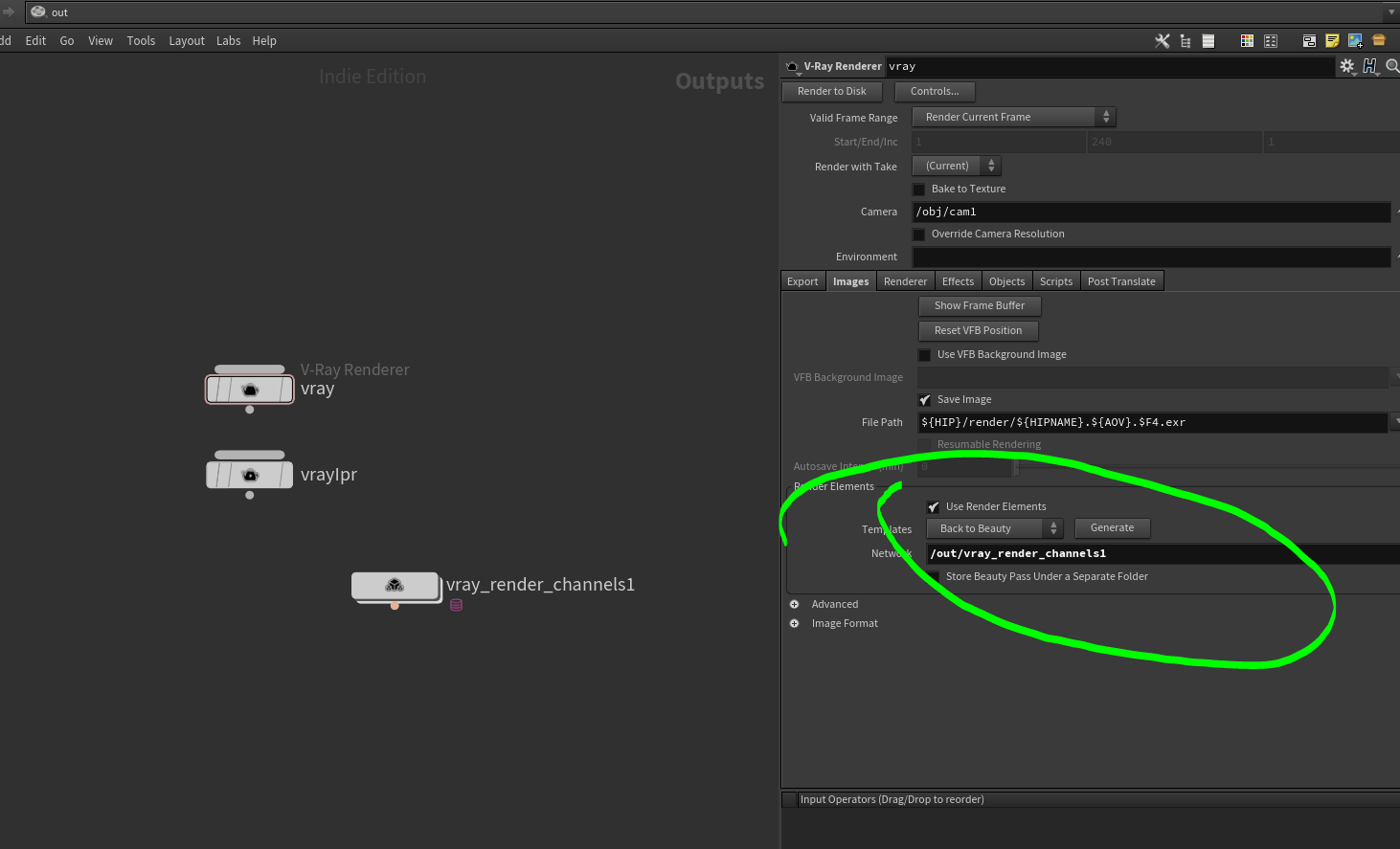Open network display options icon
The height and width of the screenshot is (849, 1400).
(1271, 41)
